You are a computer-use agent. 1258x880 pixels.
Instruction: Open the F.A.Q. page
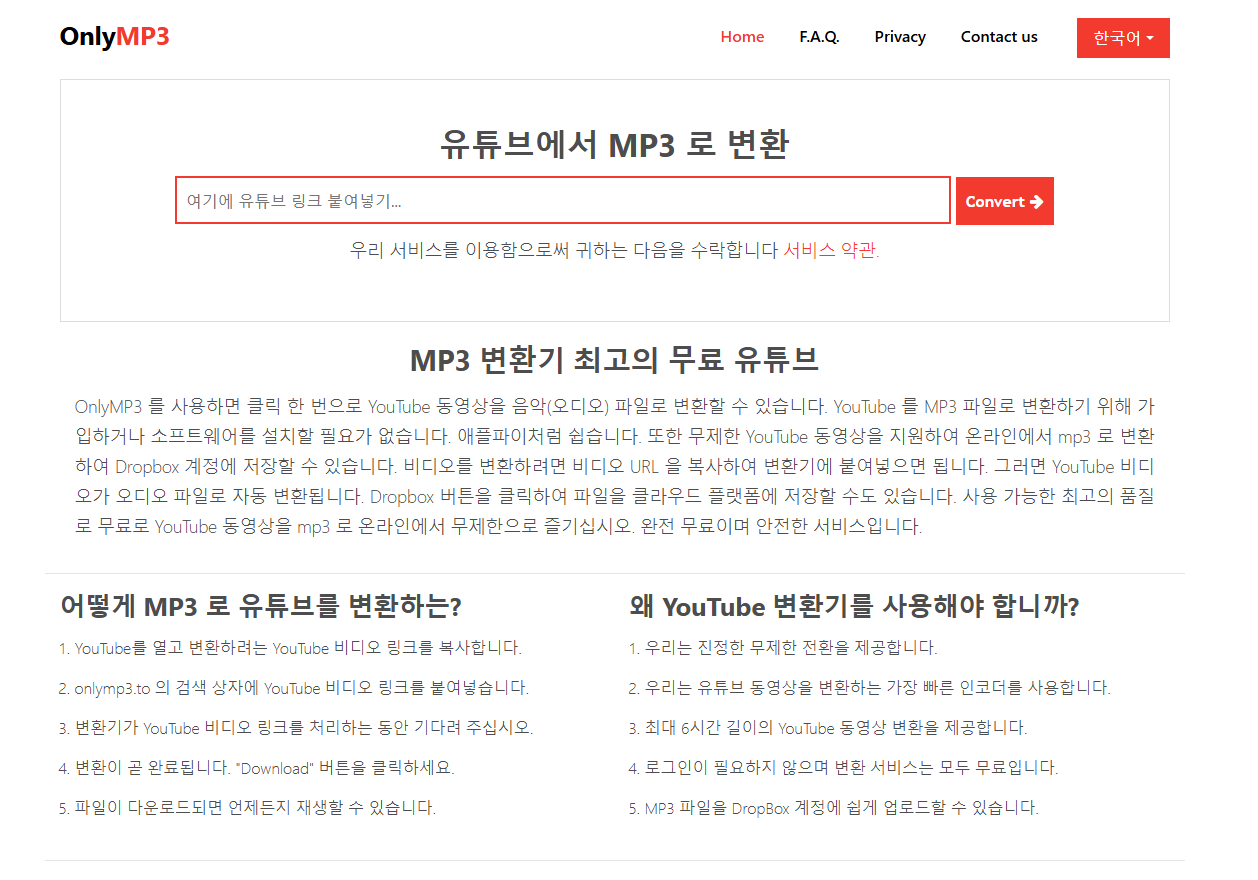point(819,36)
